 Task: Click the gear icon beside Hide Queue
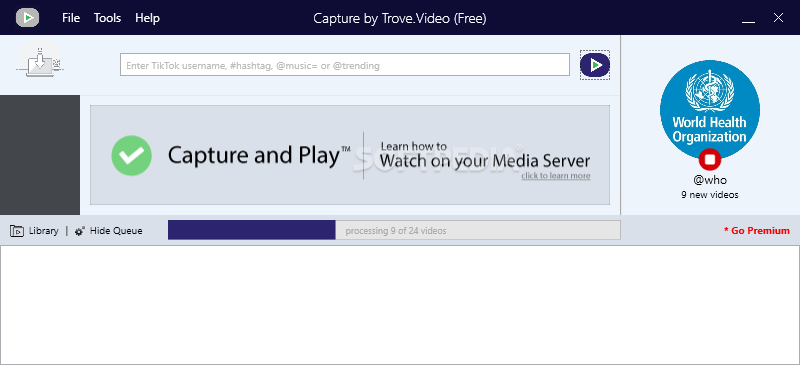point(80,231)
